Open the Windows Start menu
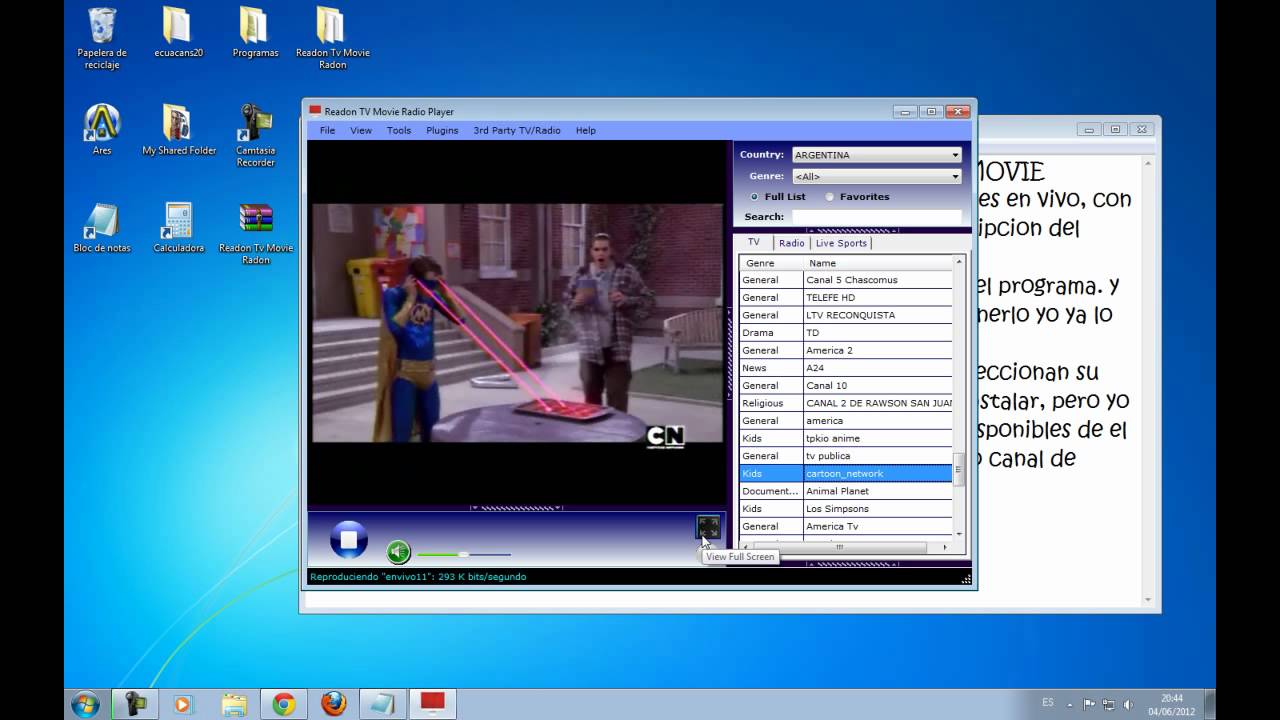 [85, 704]
